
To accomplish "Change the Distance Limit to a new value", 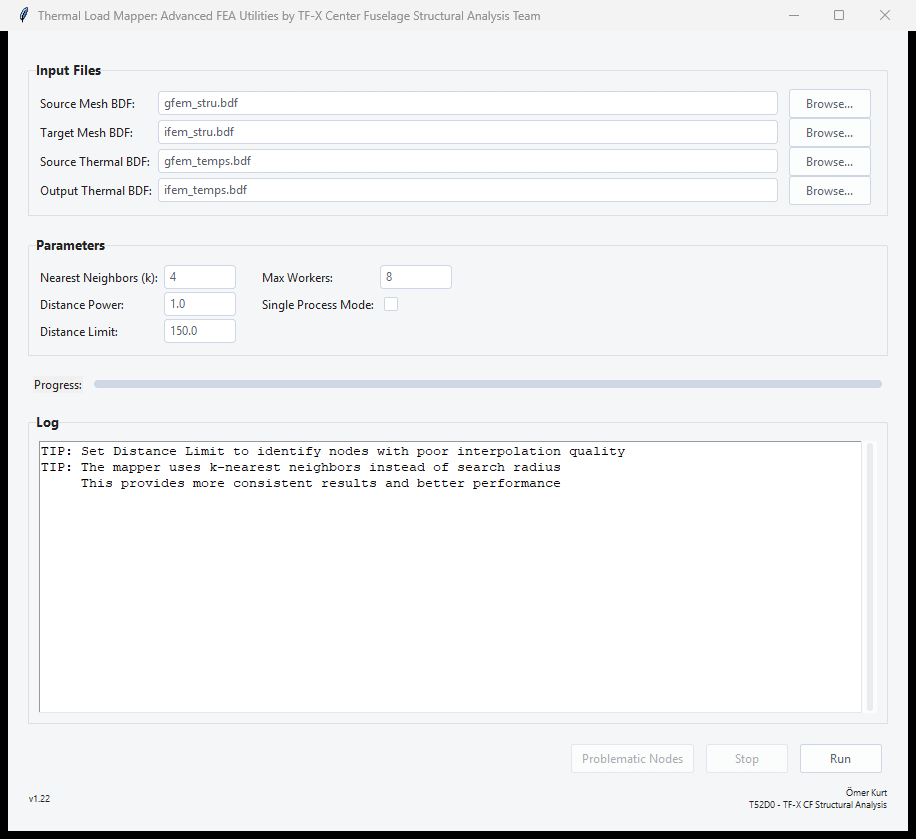I will [199, 331].
